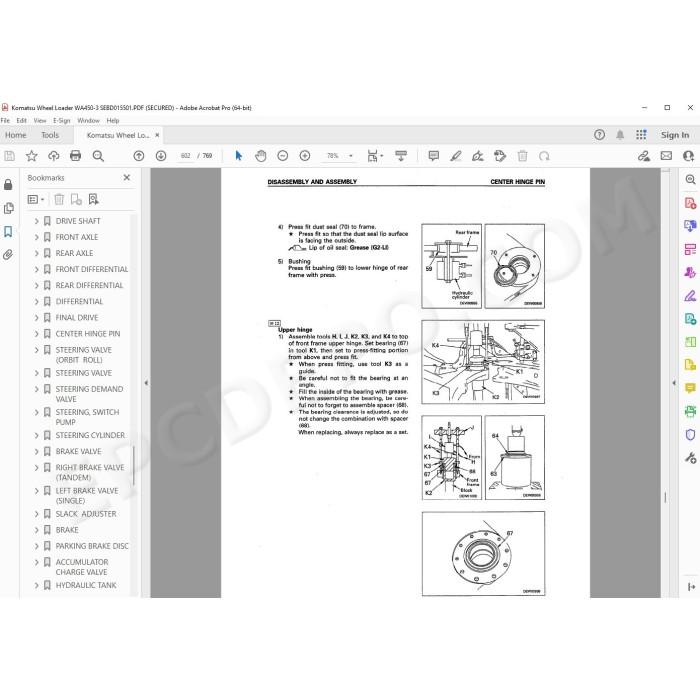This screenshot has height=700, width=700.
Task: Send file by email envelope icon
Action: (x=666, y=156)
